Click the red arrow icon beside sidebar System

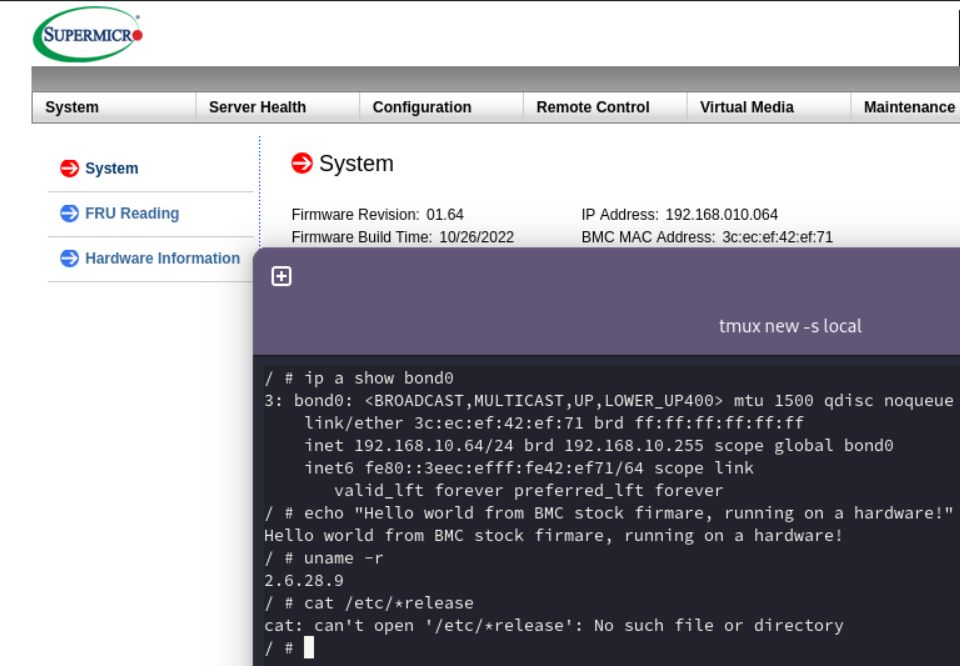[x=69, y=168]
